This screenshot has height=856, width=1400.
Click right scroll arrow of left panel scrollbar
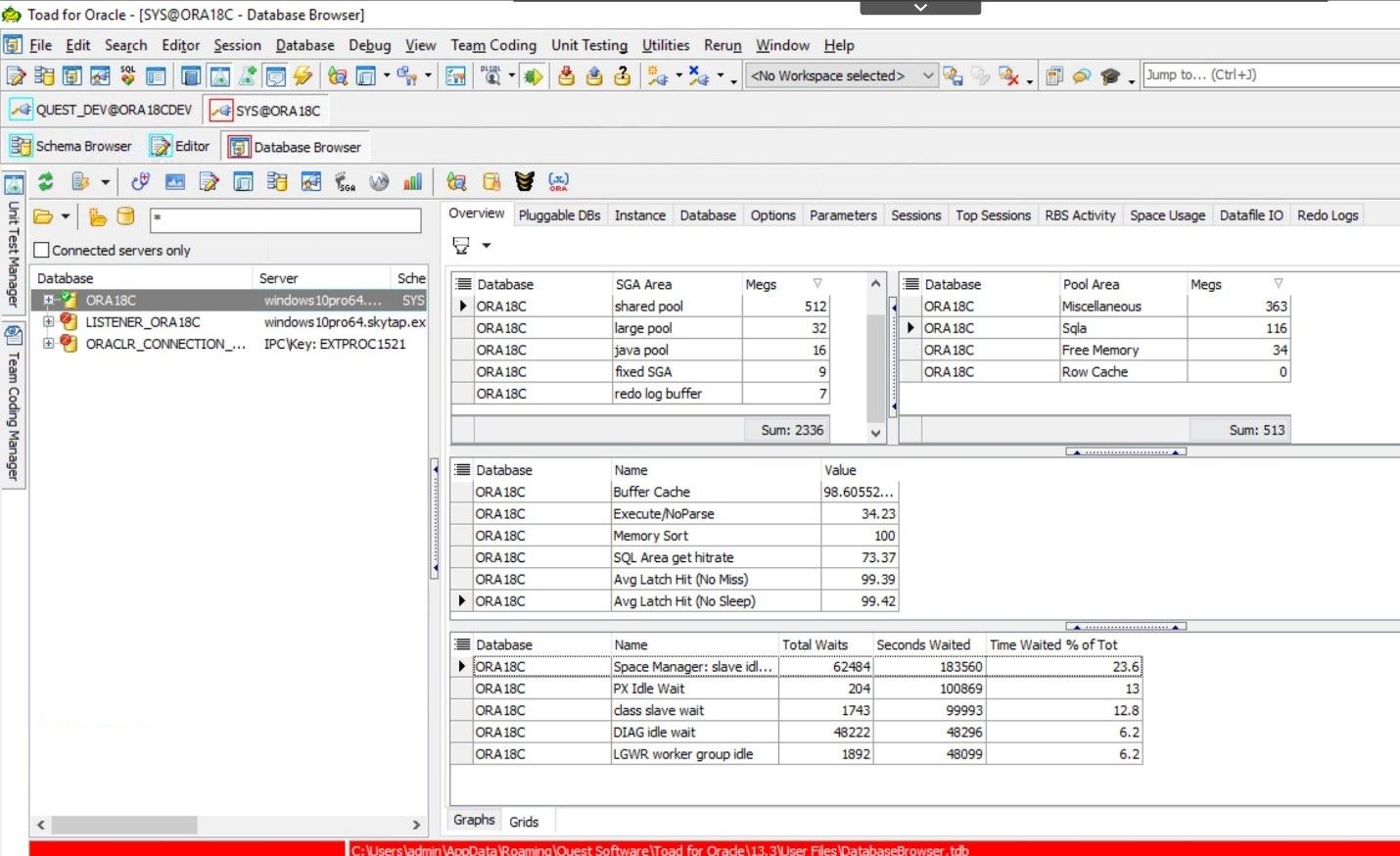coord(416,825)
